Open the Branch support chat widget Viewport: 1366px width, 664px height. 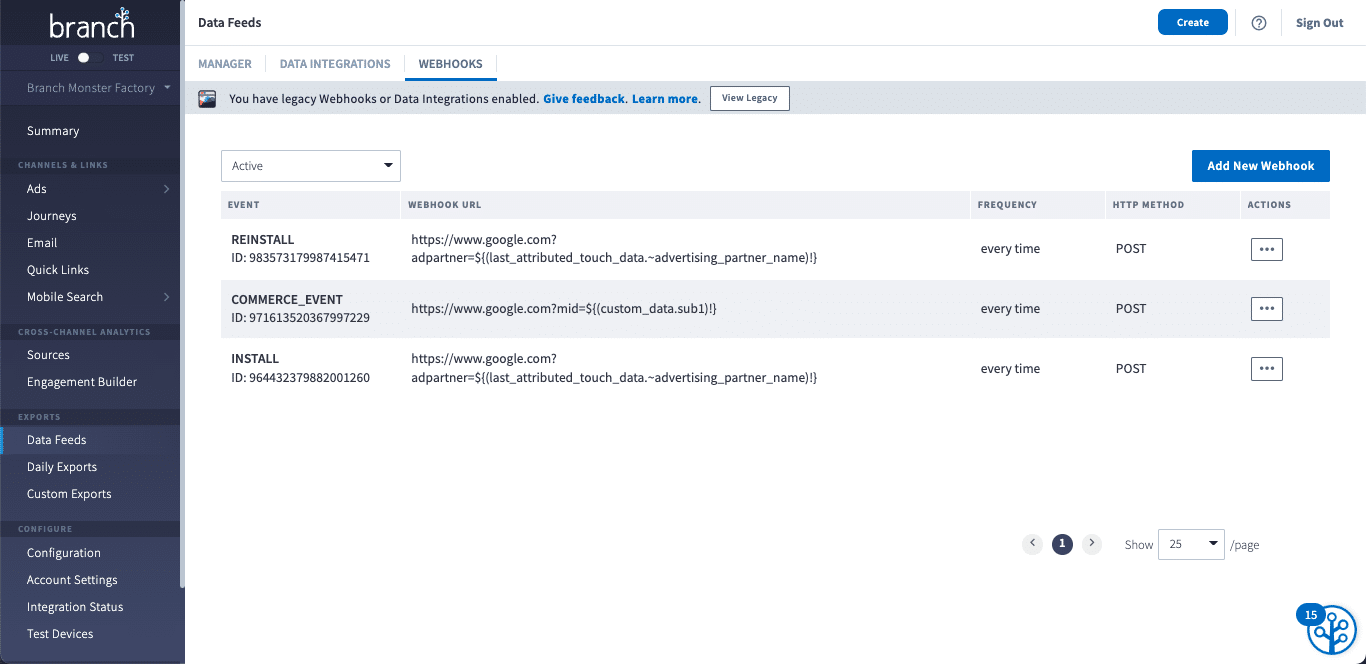pyautogui.click(x=1330, y=628)
